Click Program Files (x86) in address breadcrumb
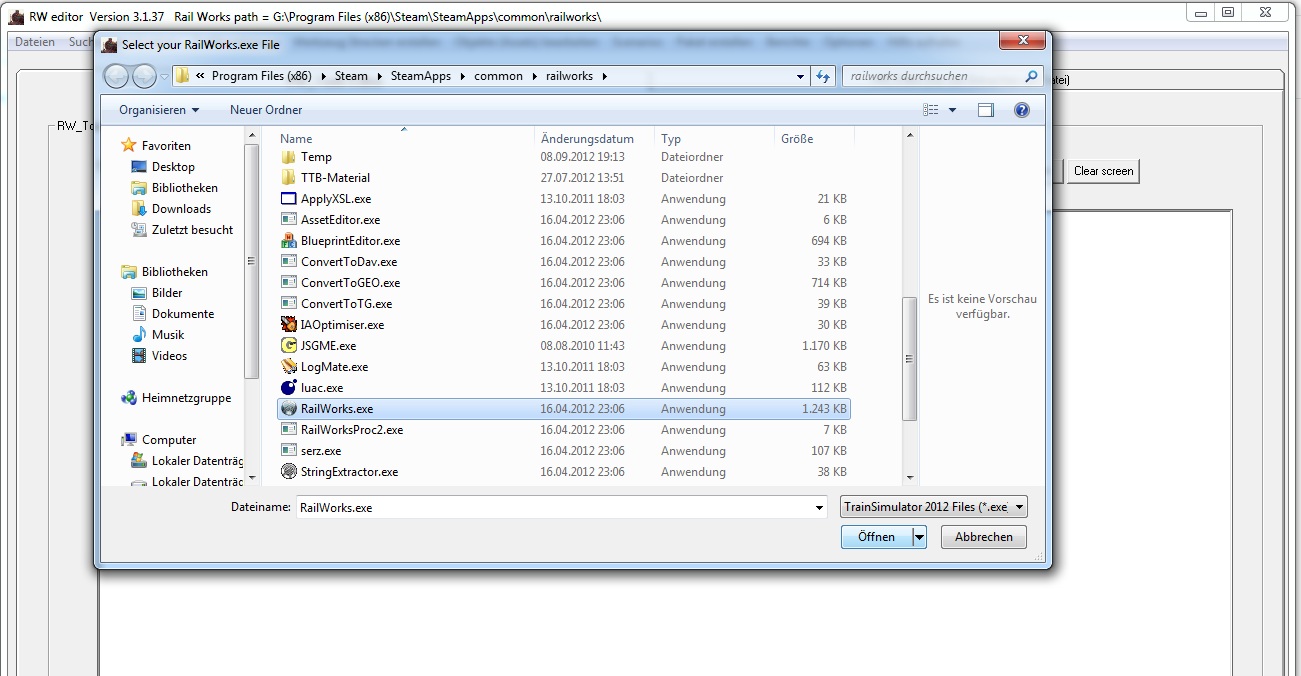 click(x=263, y=76)
